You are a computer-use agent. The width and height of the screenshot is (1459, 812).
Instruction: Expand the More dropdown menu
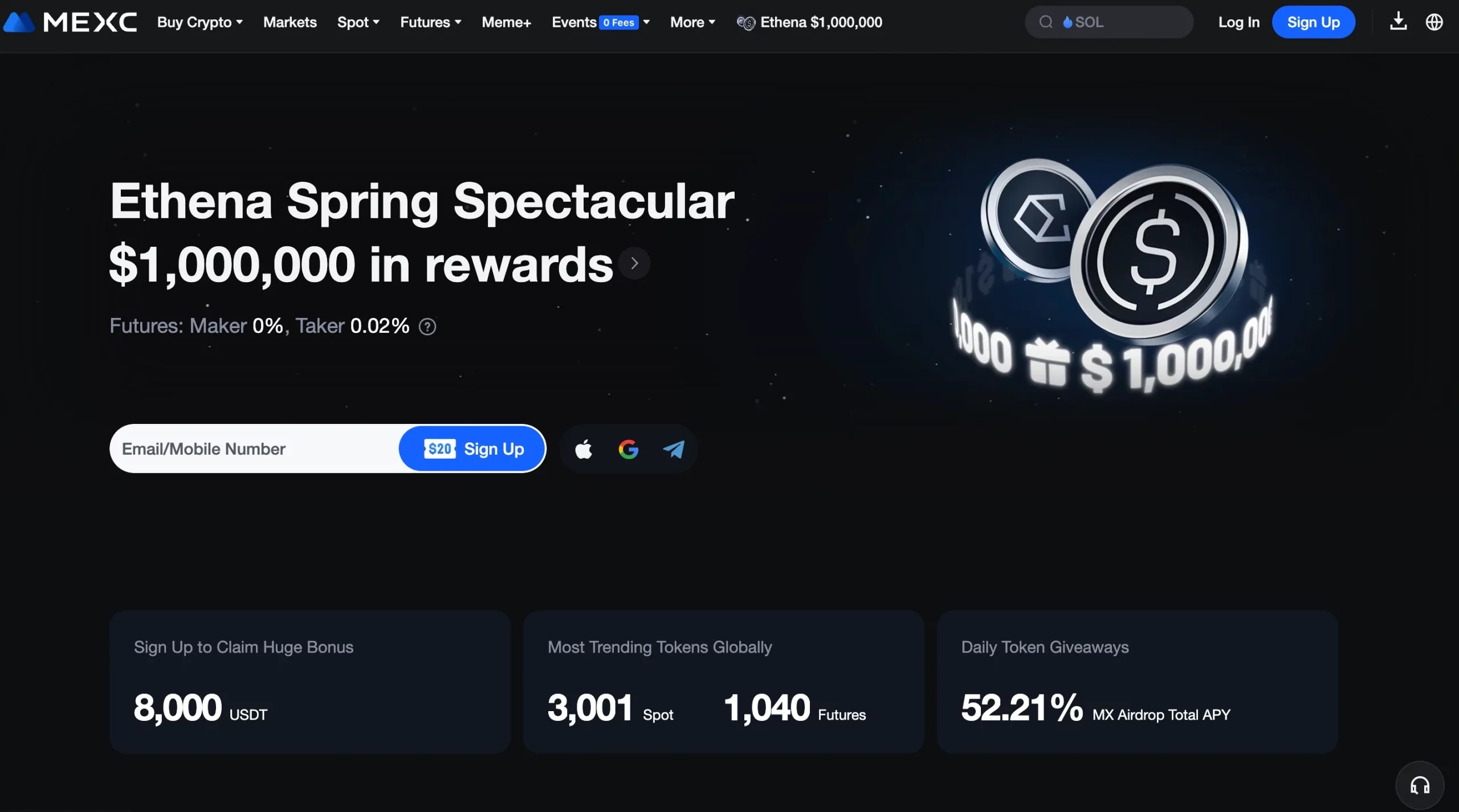tap(692, 22)
